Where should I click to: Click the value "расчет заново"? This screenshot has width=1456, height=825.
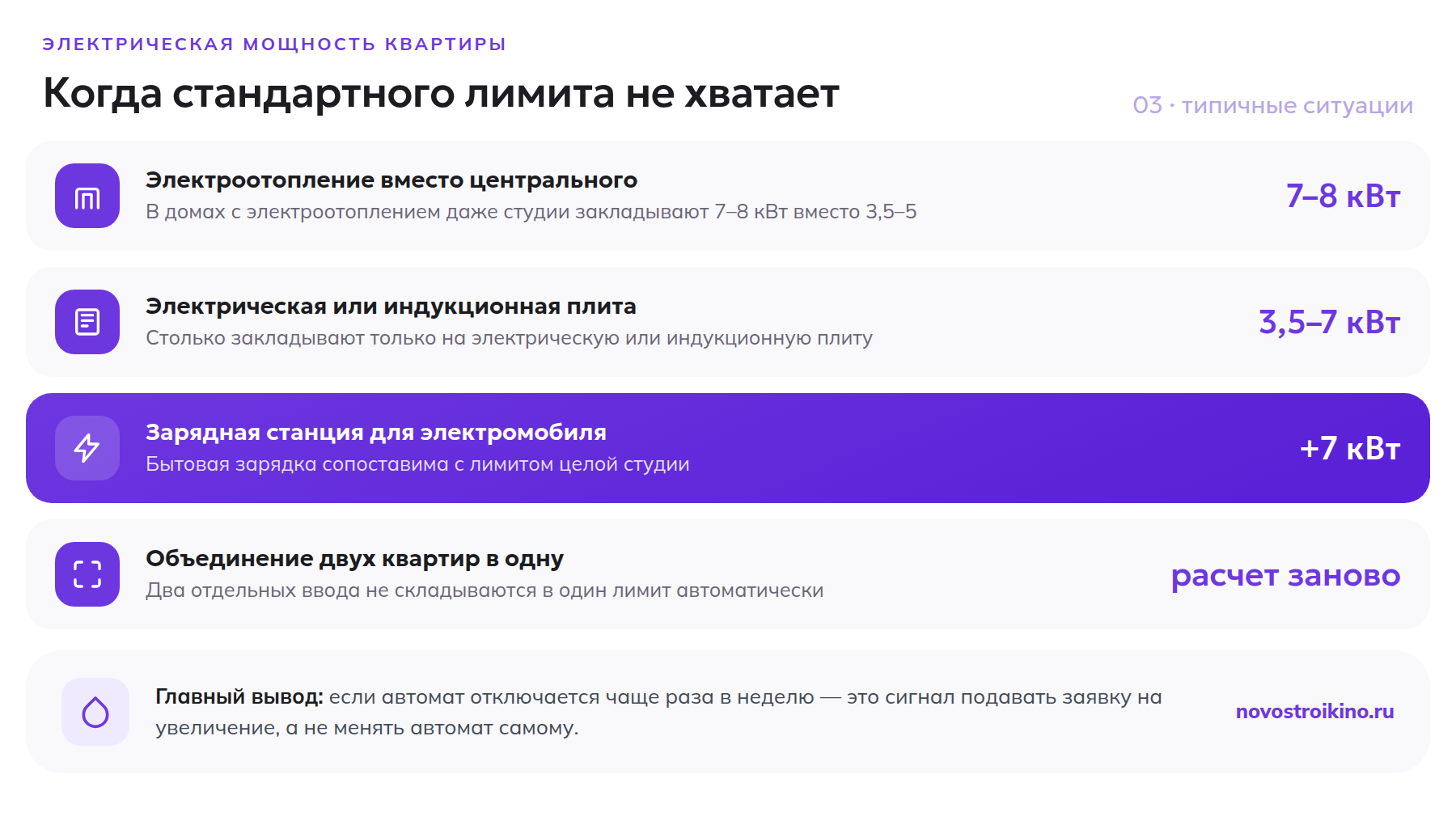click(1285, 575)
